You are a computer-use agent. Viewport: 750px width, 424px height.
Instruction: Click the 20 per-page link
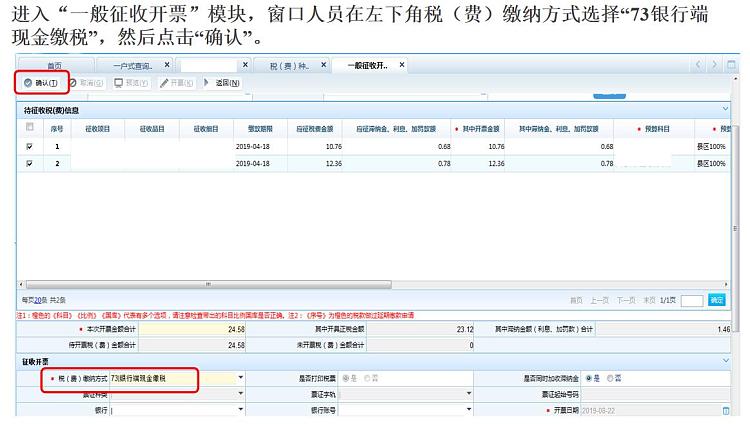(37, 300)
